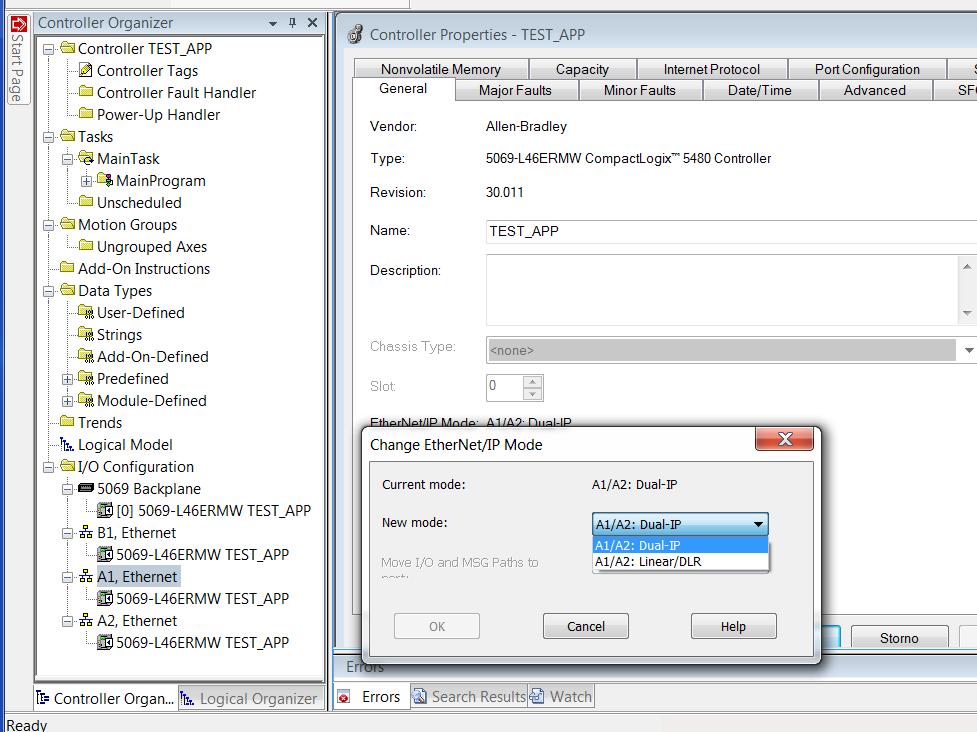Viewport: 977px width, 732px height.
Task: Click the Controller Tags pencil icon
Action: tap(87, 70)
